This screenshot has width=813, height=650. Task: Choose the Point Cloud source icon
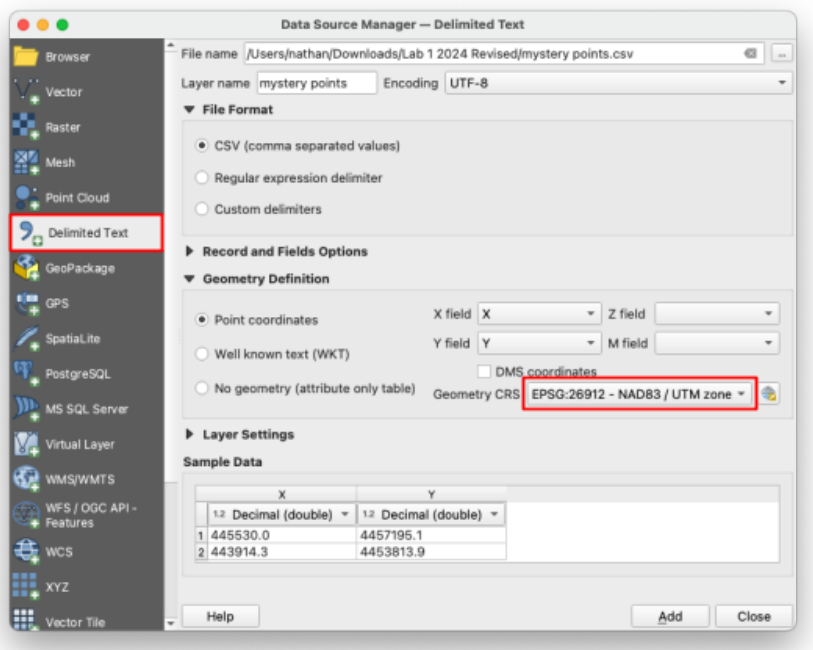[x=26, y=197]
